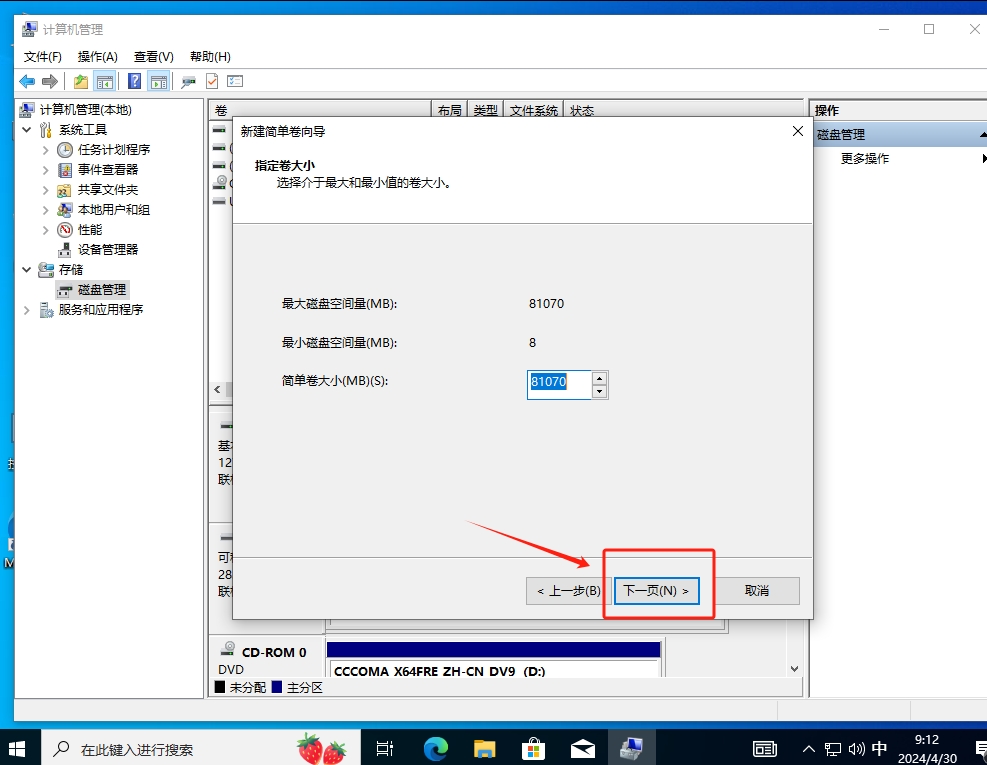
Task: Show hidden tray icons chevron
Action: (x=809, y=749)
